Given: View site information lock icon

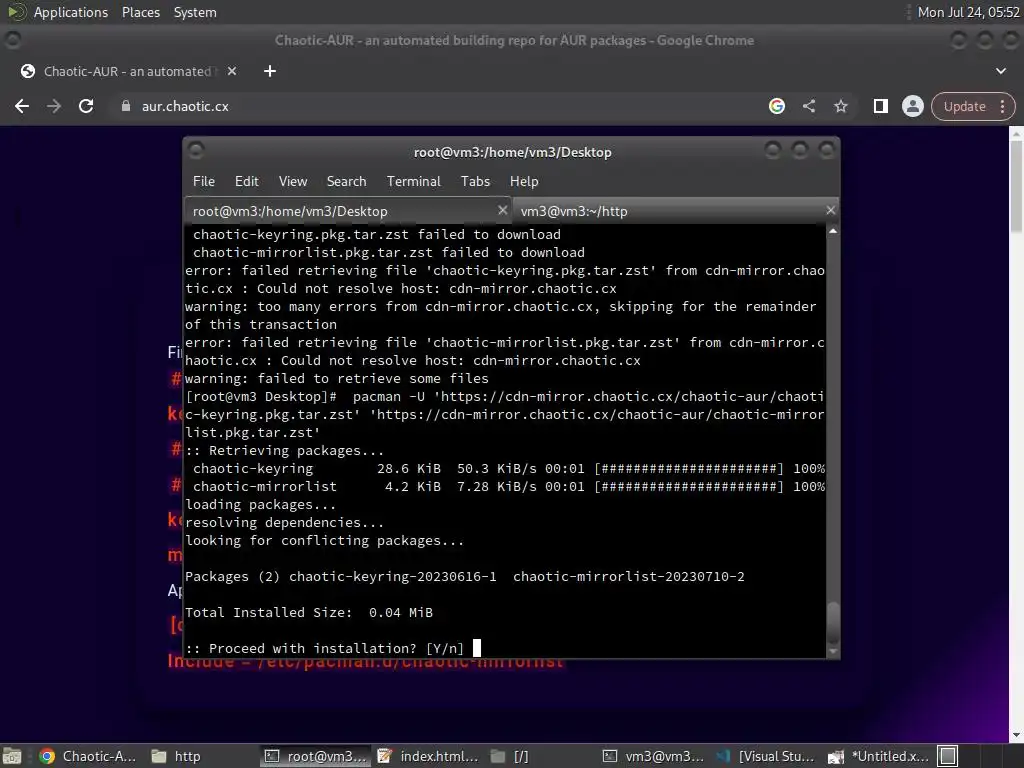Looking at the screenshot, I should [x=126, y=106].
